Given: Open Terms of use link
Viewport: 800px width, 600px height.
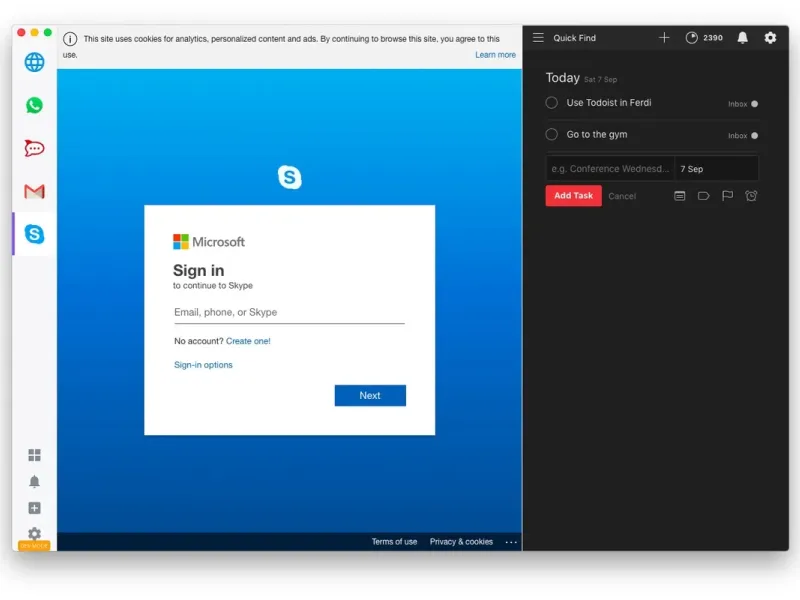Looking at the screenshot, I should tap(394, 542).
